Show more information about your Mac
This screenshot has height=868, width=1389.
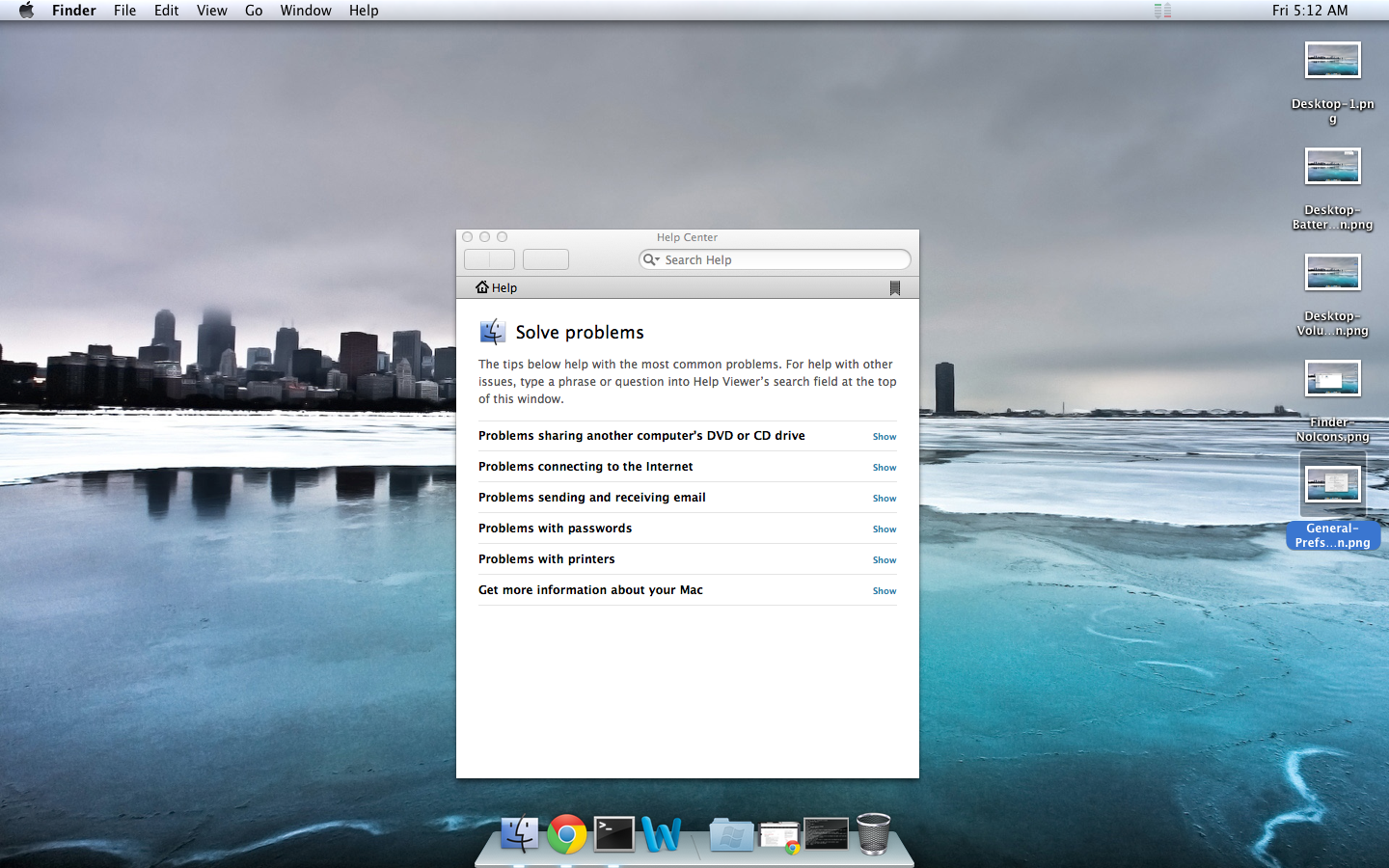[x=885, y=591]
